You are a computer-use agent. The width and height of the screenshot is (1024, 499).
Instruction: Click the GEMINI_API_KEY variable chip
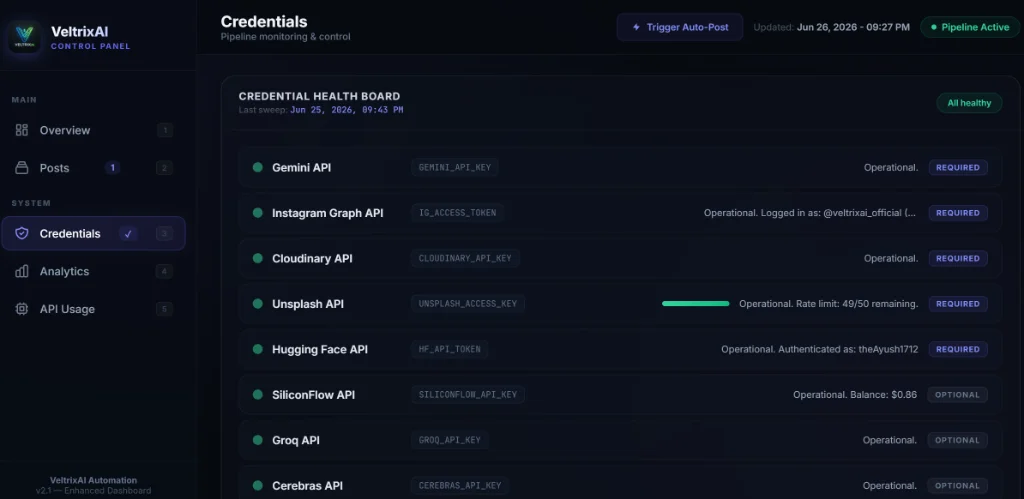tap(455, 167)
